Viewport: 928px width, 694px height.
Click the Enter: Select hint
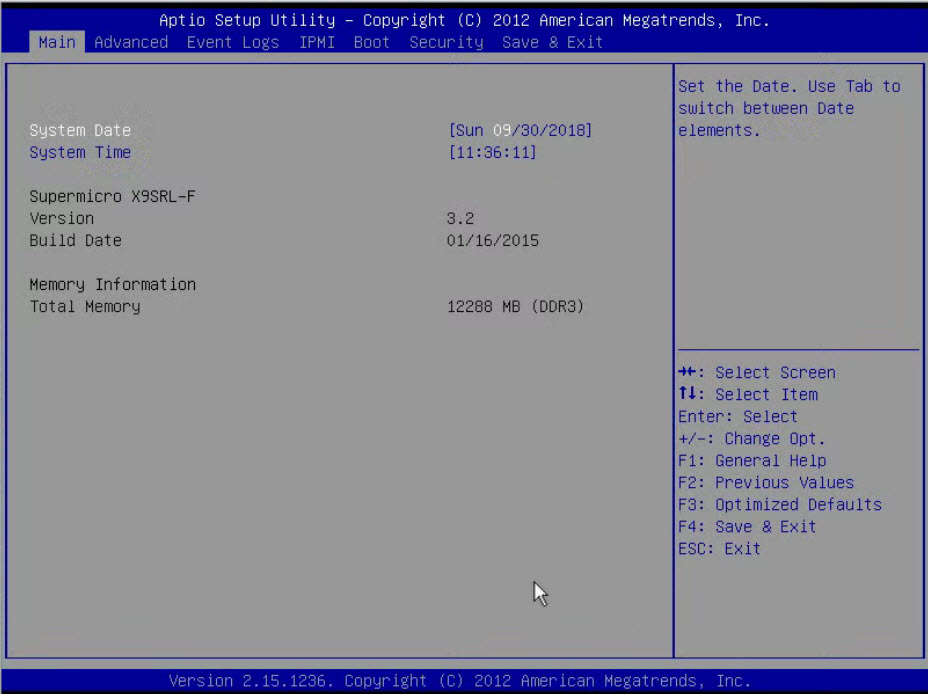(738, 417)
